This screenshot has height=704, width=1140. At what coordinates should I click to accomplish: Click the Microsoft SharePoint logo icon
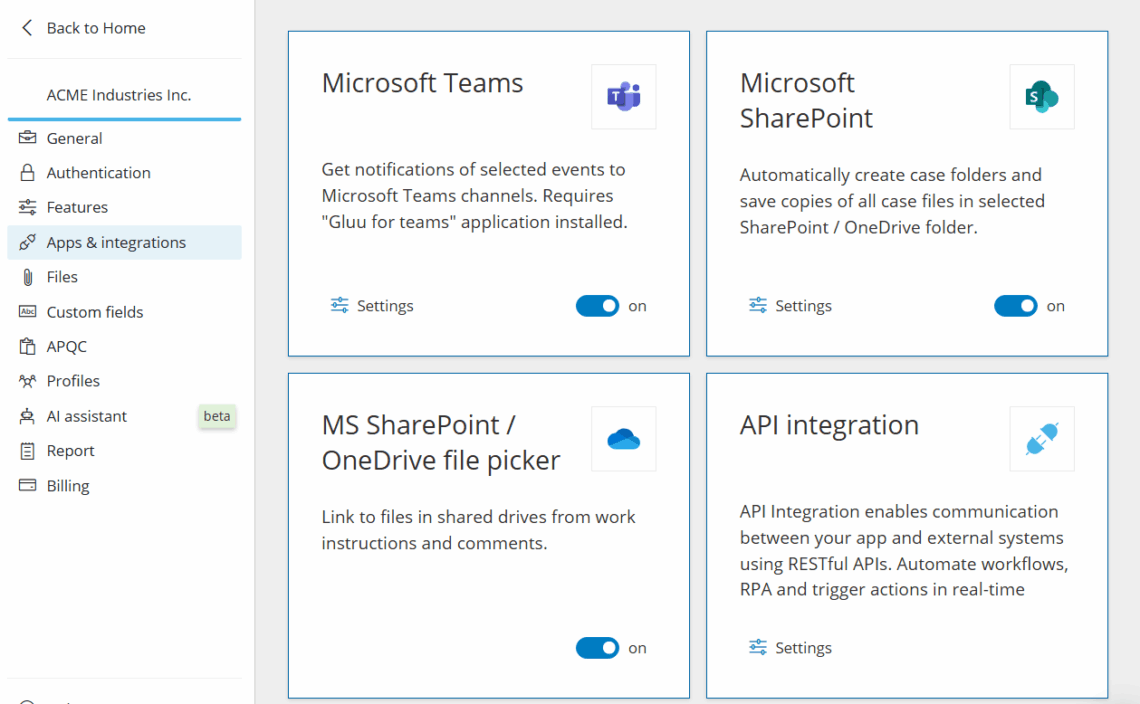coord(1041,97)
